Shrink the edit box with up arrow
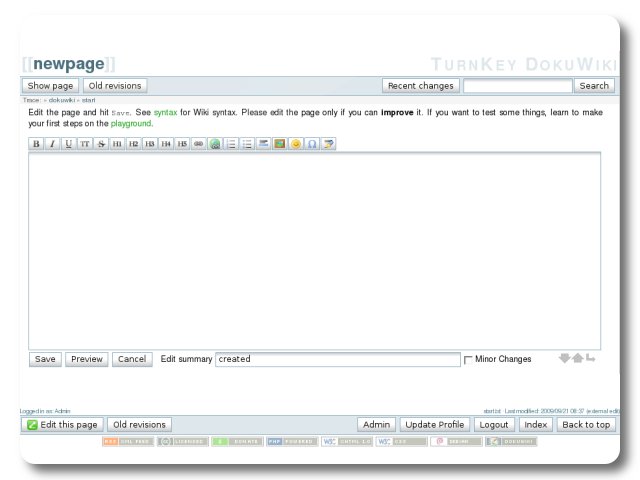 pos(578,358)
